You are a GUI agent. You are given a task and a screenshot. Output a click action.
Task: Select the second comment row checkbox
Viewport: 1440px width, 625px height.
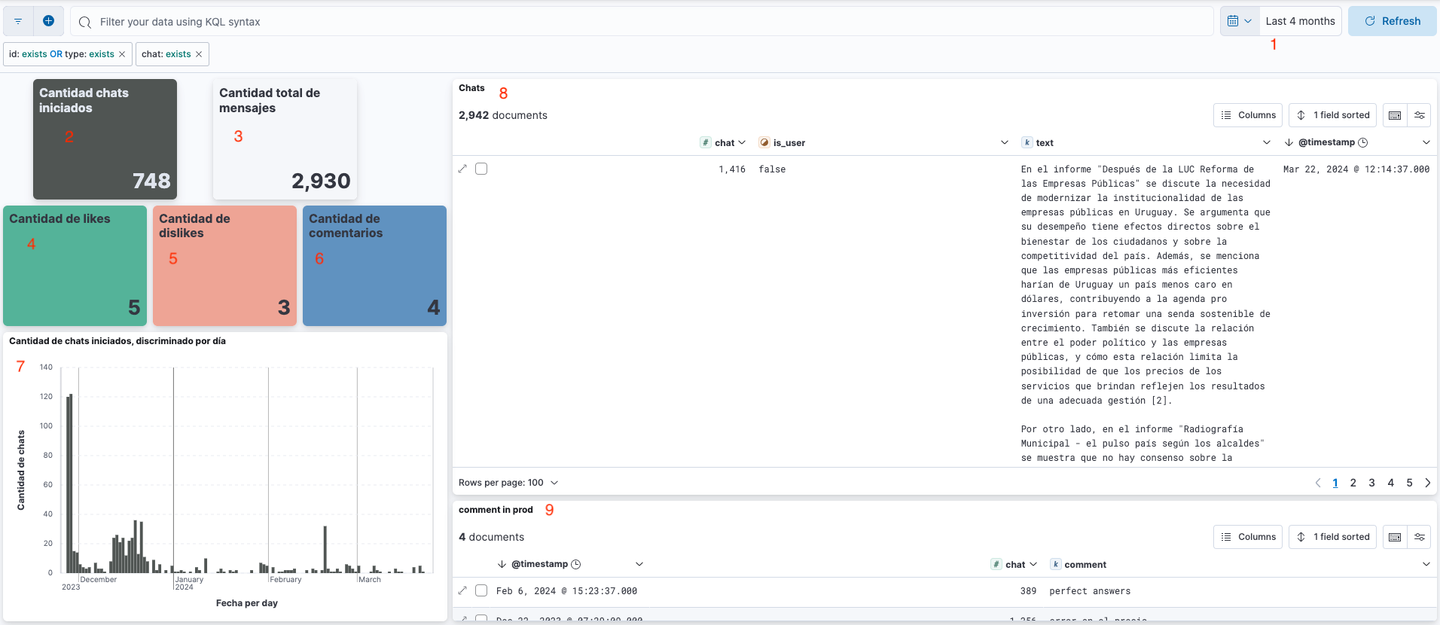(x=481, y=620)
